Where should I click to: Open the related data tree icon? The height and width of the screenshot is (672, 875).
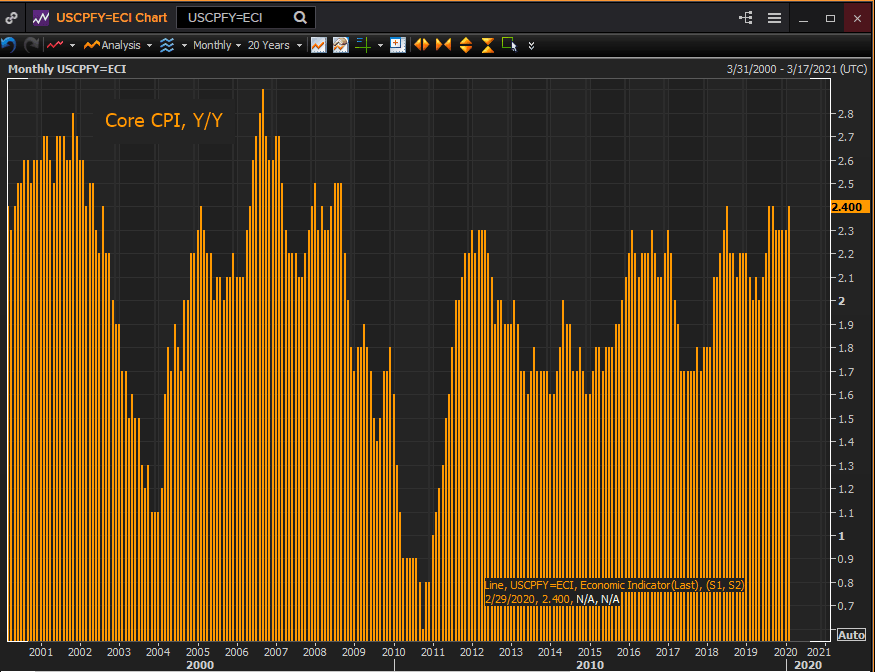point(745,18)
